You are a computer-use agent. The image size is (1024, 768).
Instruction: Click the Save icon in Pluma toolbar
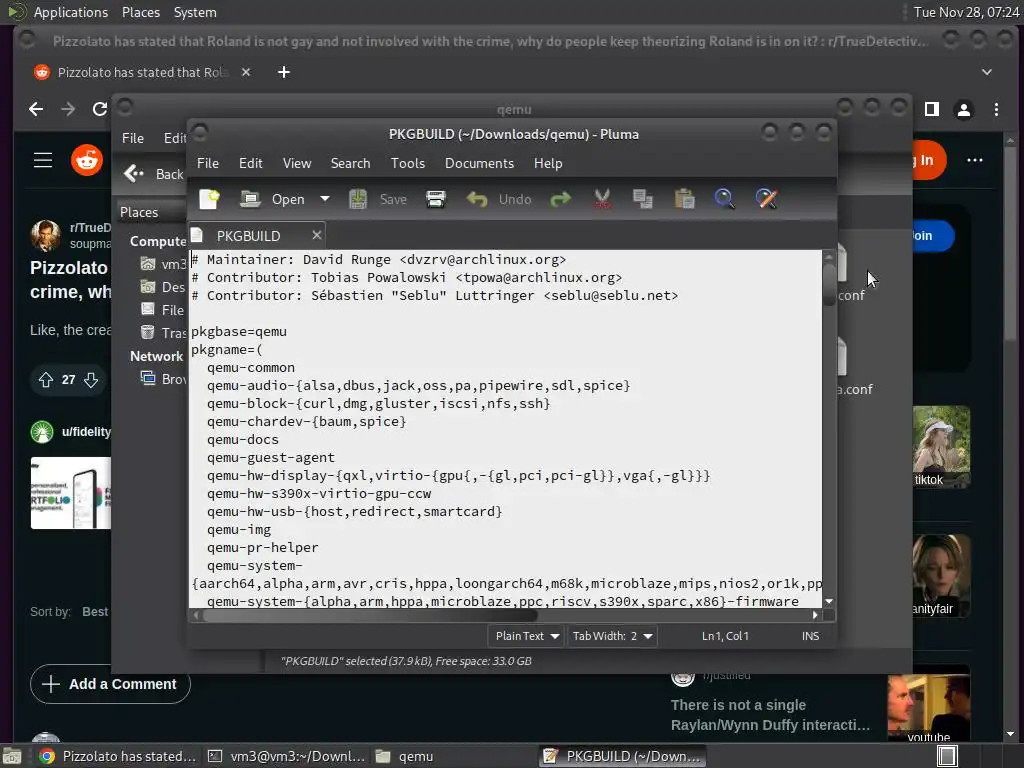pos(358,199)
